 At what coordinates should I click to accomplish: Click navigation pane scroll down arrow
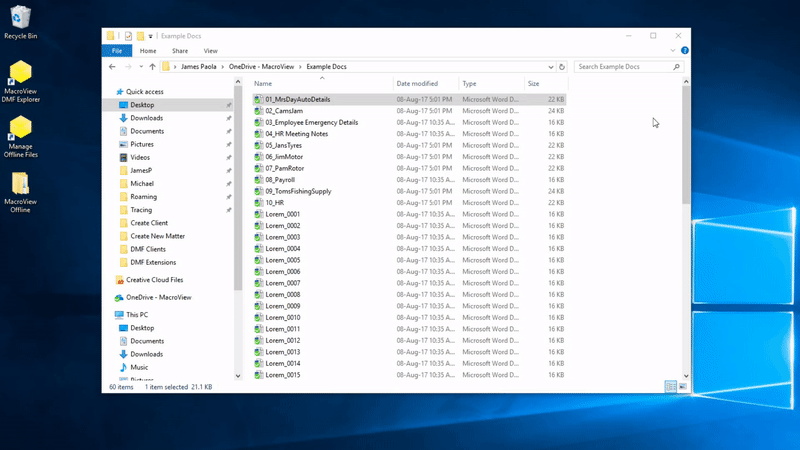[238, 376]
